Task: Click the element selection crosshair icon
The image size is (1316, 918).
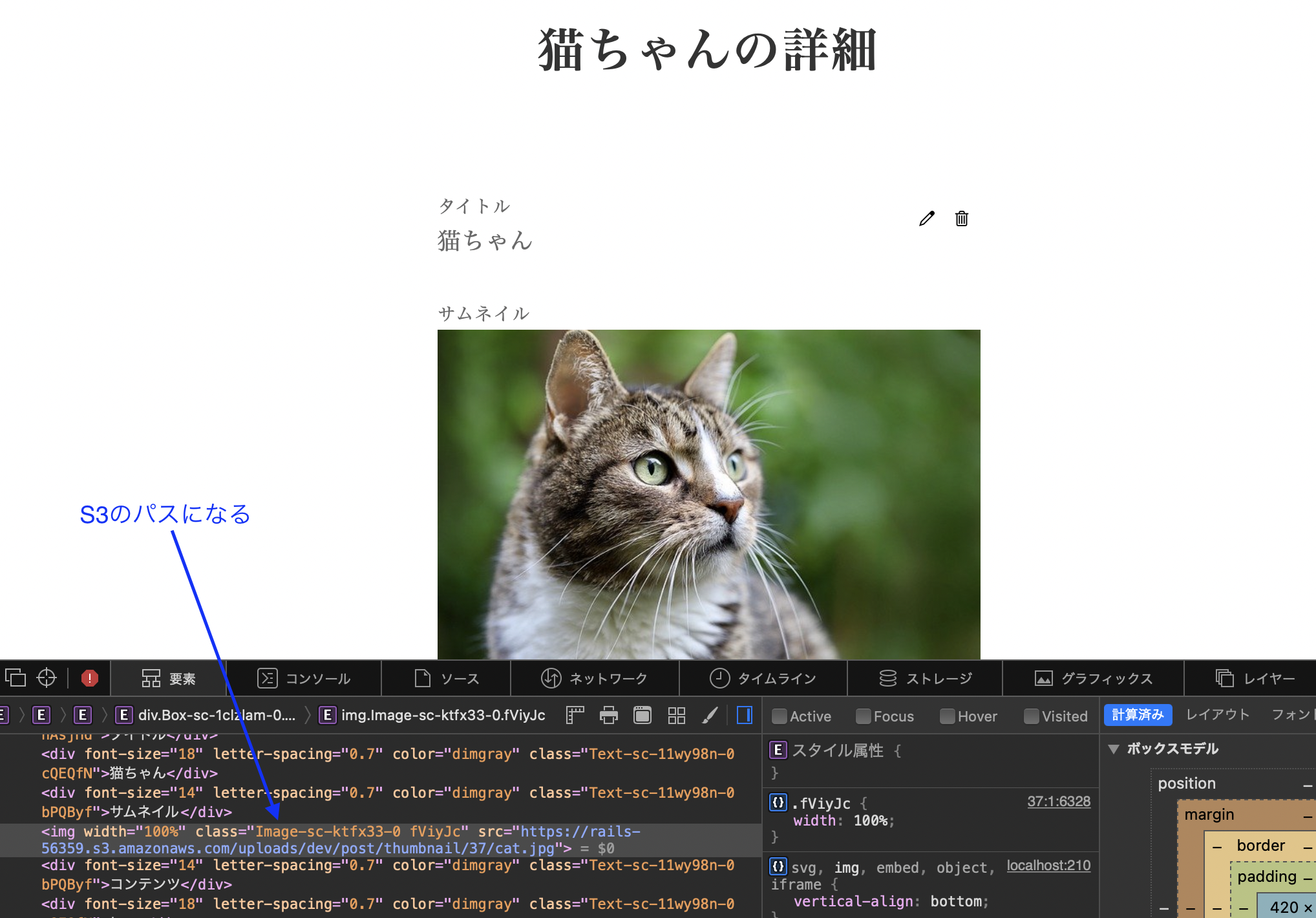Action: [x=47, y=678]
